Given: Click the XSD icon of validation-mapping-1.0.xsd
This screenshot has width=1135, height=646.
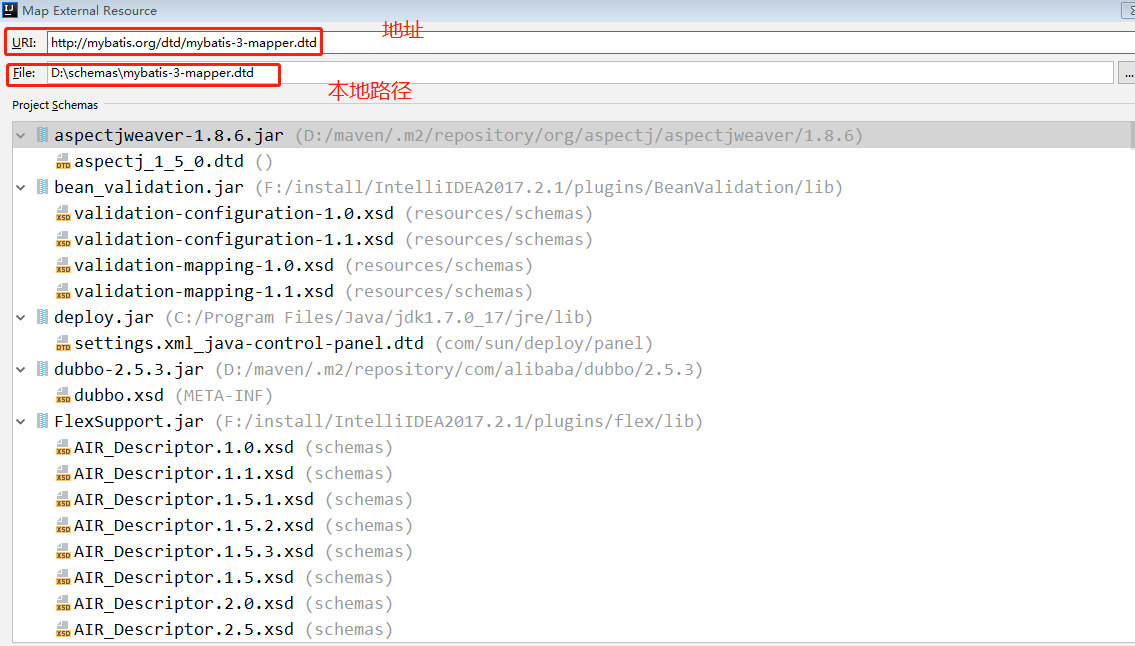Looking at the screenshot, I should [x=63, y=266].
